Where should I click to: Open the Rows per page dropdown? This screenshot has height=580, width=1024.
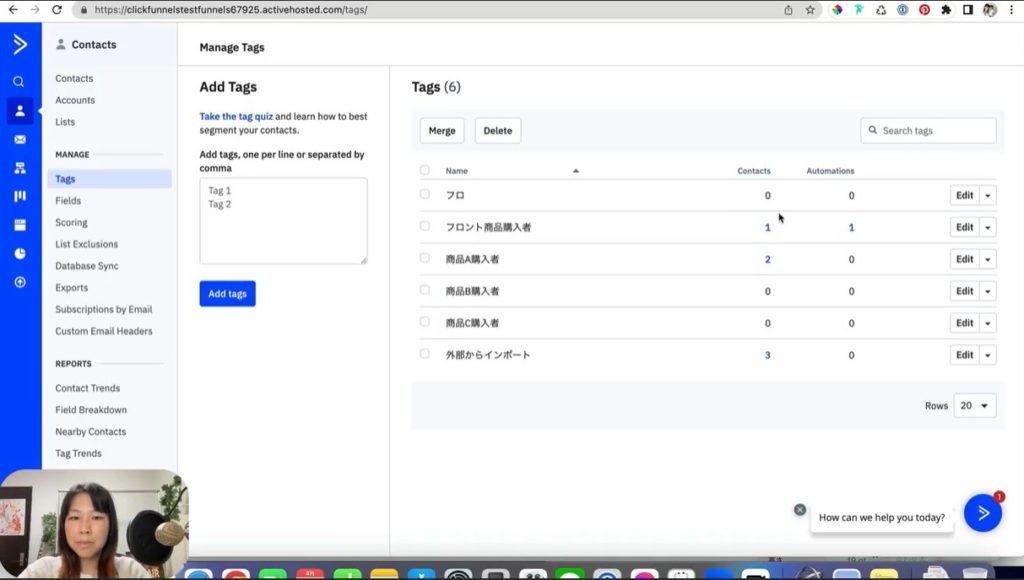tap(974, 406)
